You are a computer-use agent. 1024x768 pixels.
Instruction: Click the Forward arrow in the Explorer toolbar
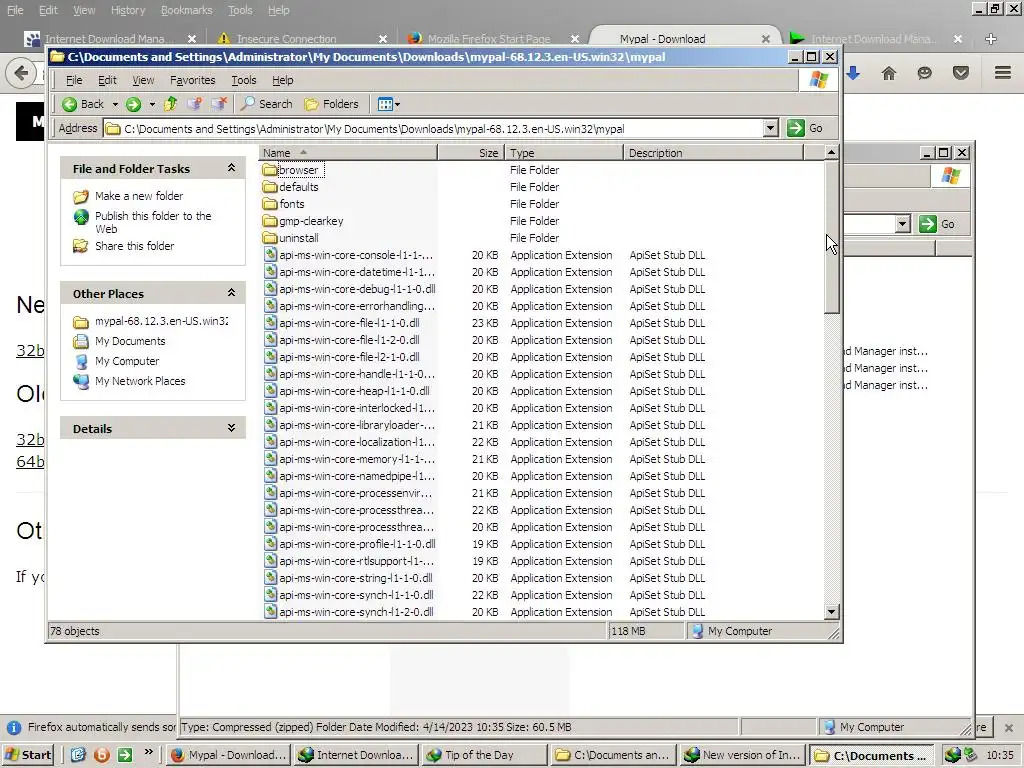133,104
